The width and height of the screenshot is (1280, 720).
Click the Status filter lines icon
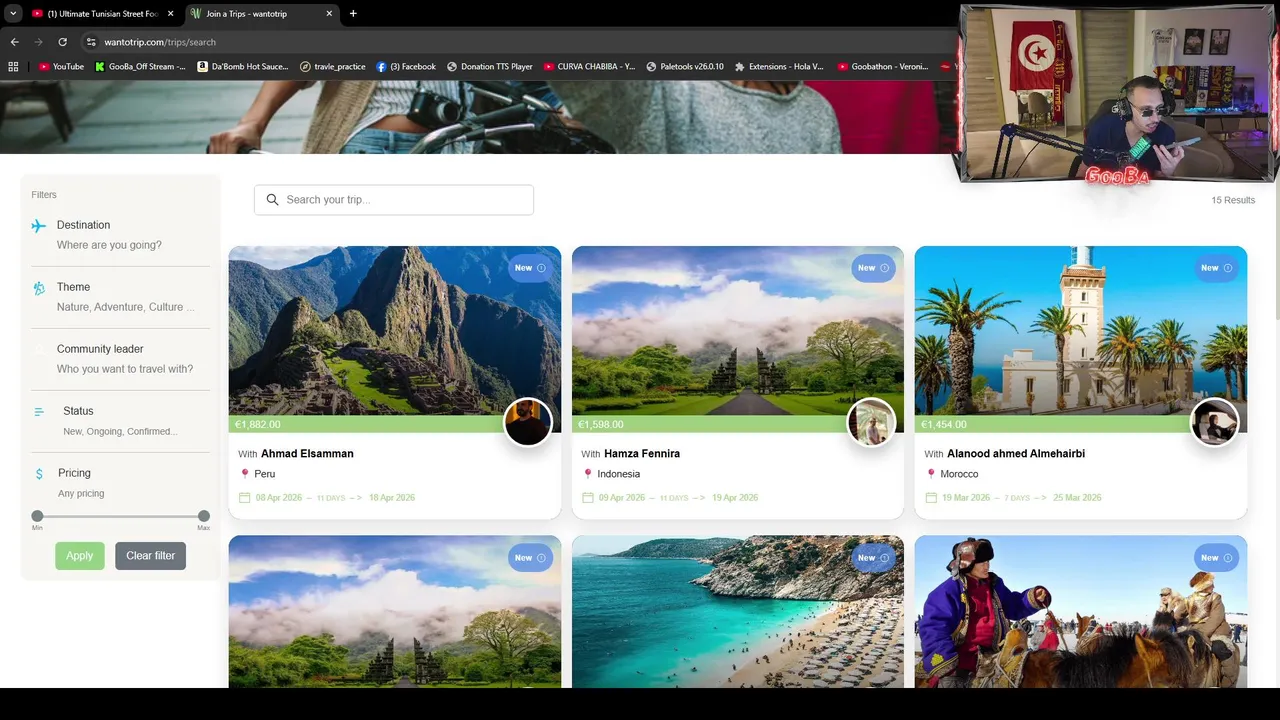[39, 412]
